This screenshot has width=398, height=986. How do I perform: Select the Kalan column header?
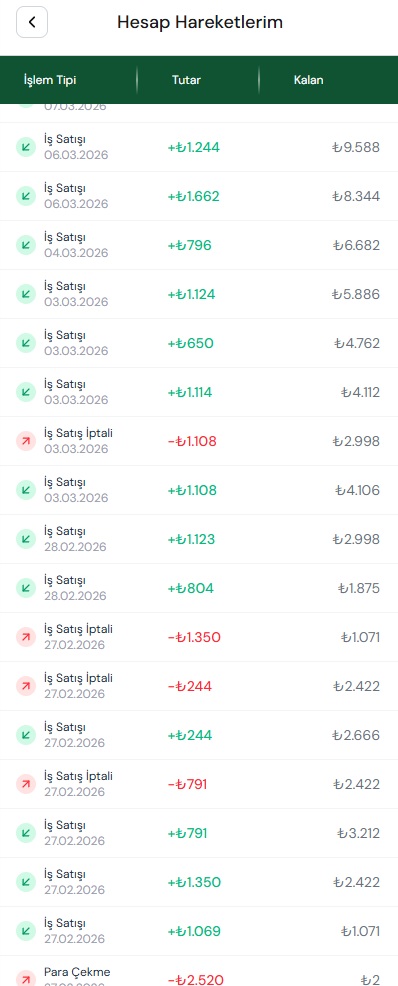coord(309,80)
